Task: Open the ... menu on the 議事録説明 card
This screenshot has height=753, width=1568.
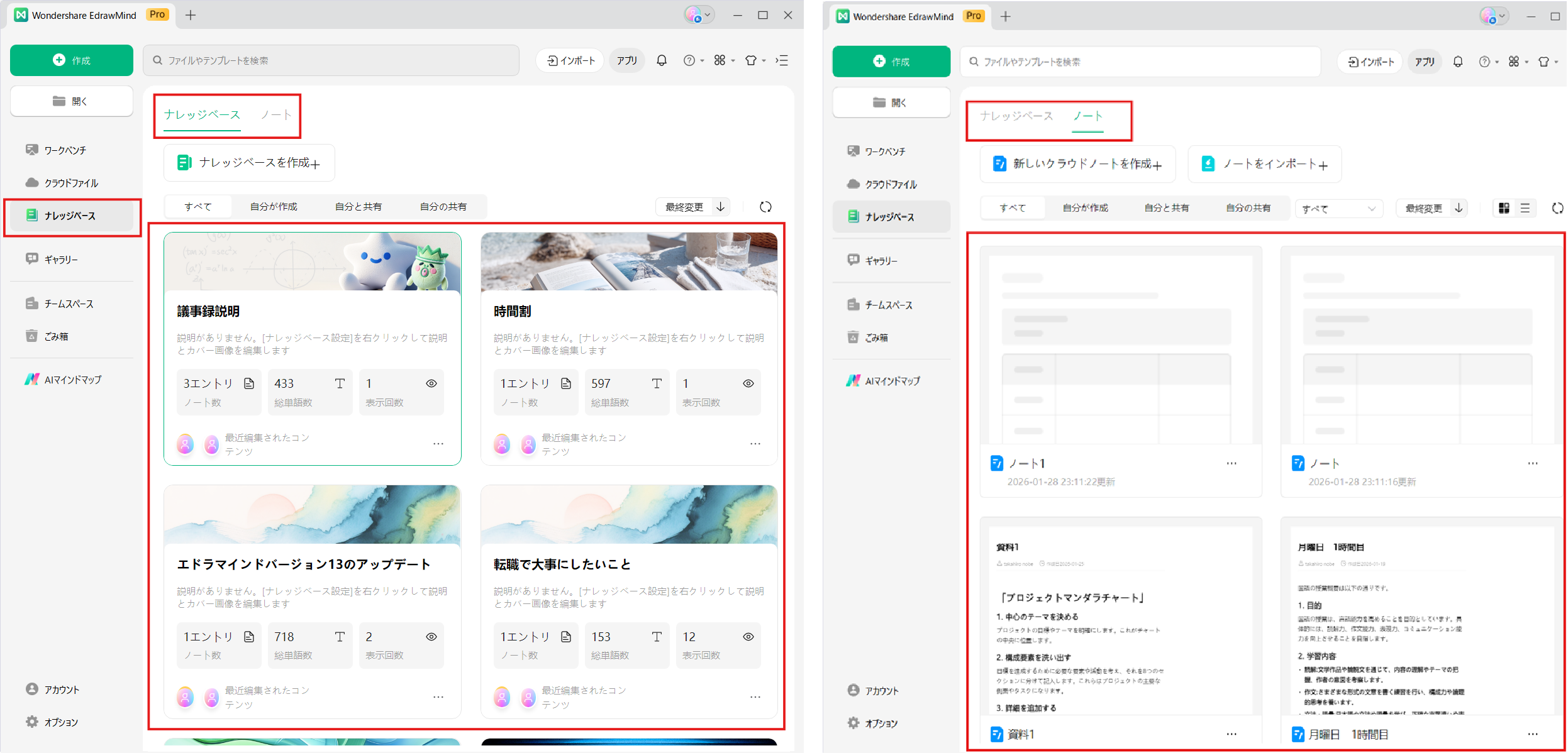Action: [x=438, y=444]
